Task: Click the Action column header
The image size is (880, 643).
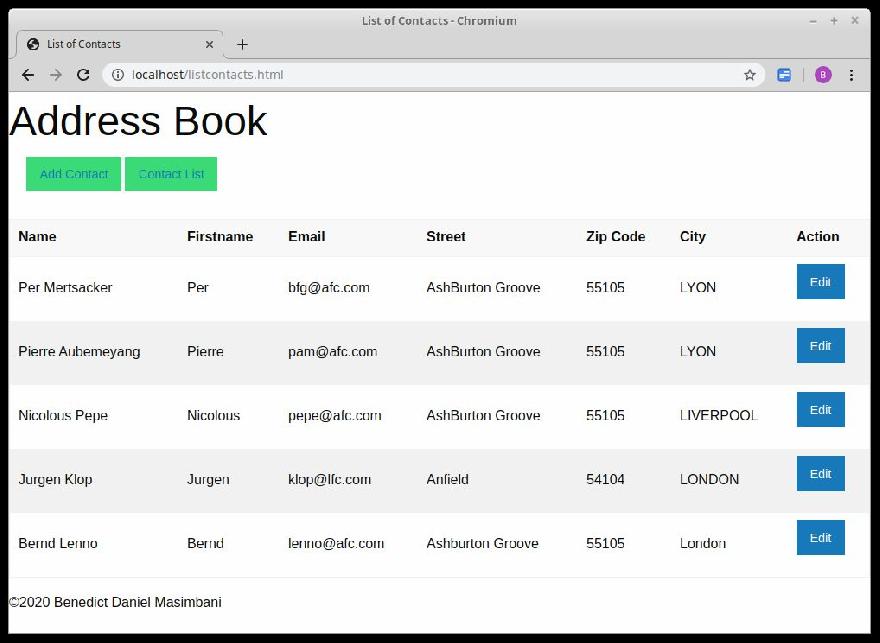Action: 818,236
